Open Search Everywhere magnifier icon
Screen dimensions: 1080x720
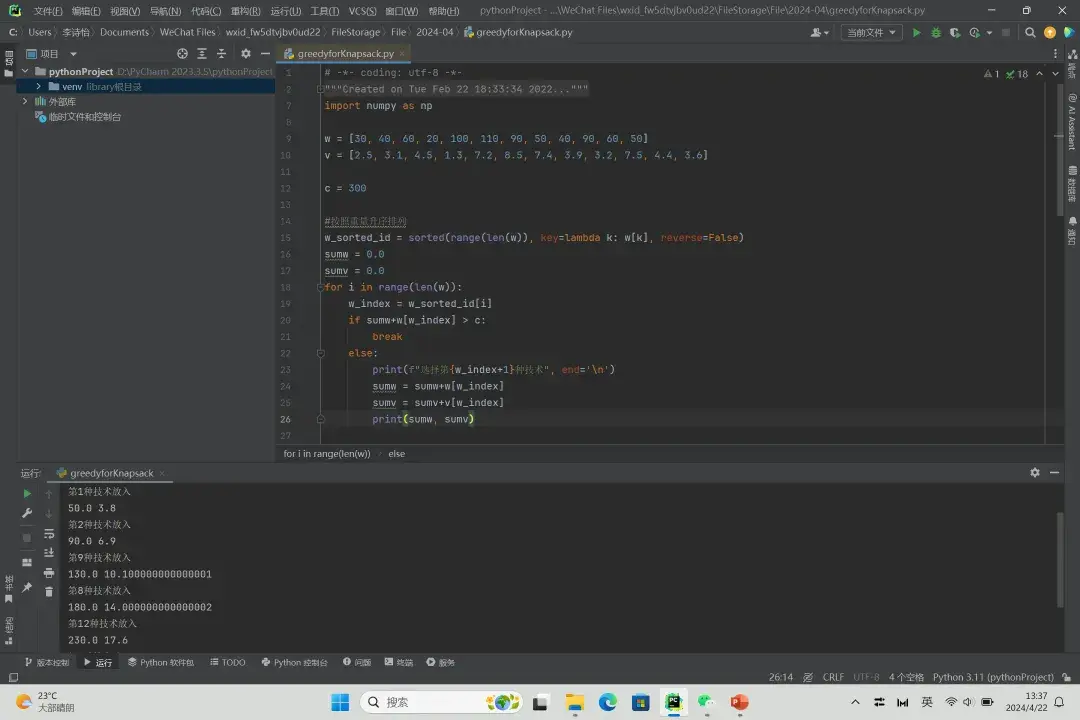point(1031,32)
